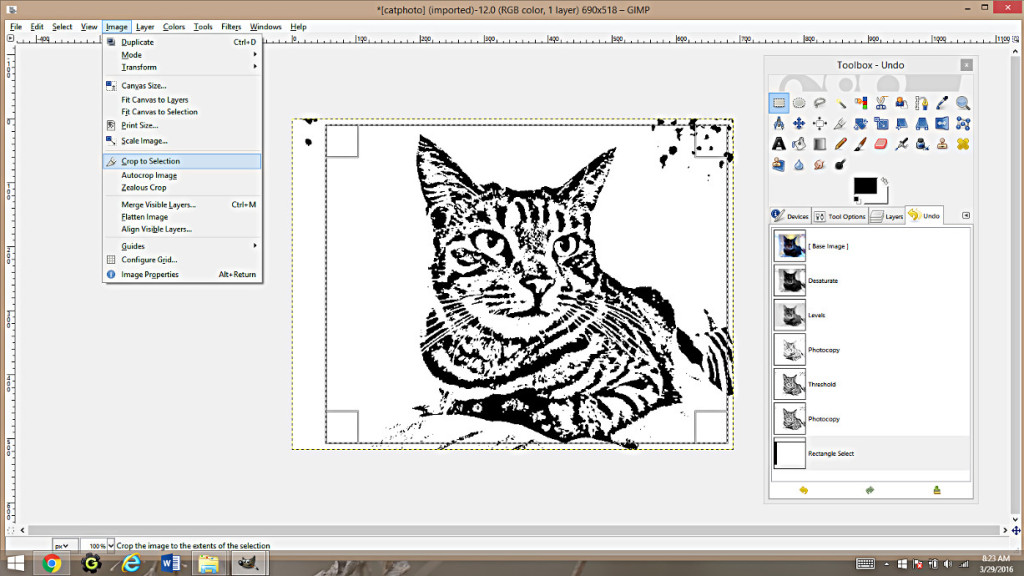Pick the Eraser tool
This screenshot has width=1024, height=576.
click(x=880, y=143)
